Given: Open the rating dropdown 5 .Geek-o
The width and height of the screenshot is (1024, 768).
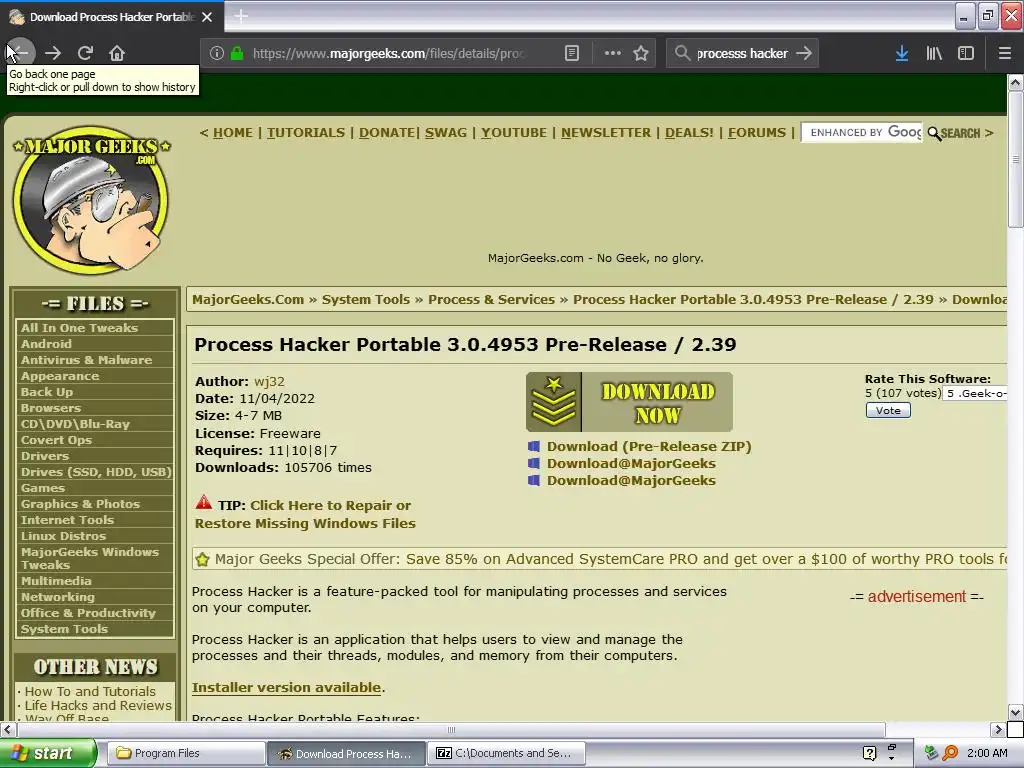Looking at the screenshot, I should tap(975, 394).
